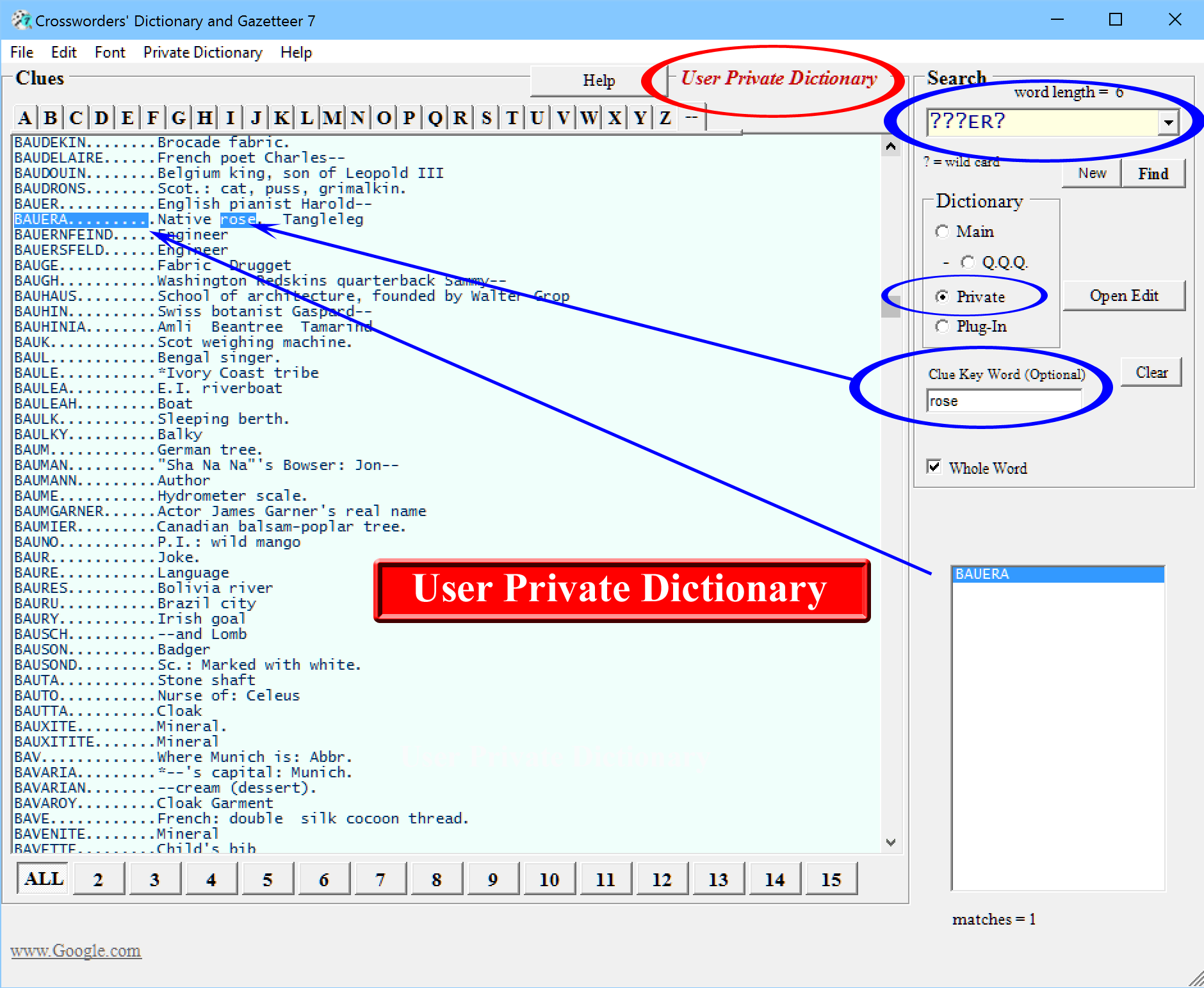Open the Help panel
Viewport: 1204px width, 988px height.
tap(598, 81)
